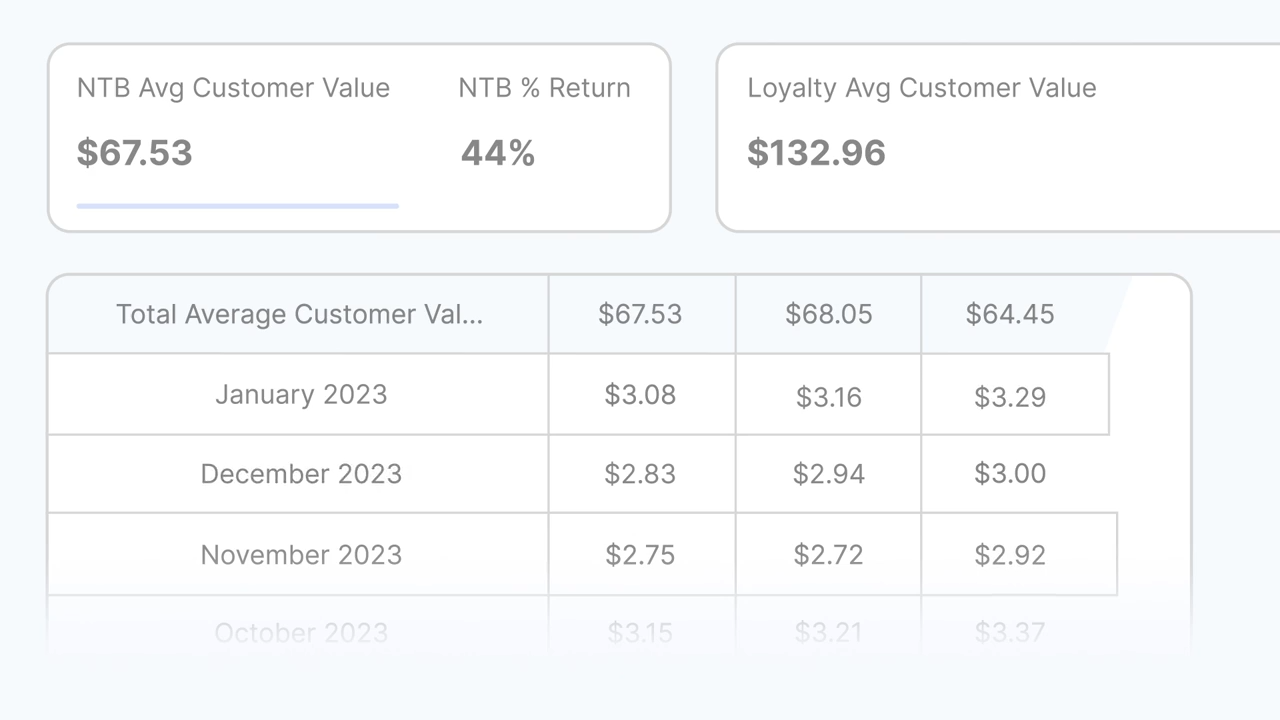This screenshot has width=1280, height=720.
Task: Click the $2.75 cell for November 2023
Action: coord(640,555)
